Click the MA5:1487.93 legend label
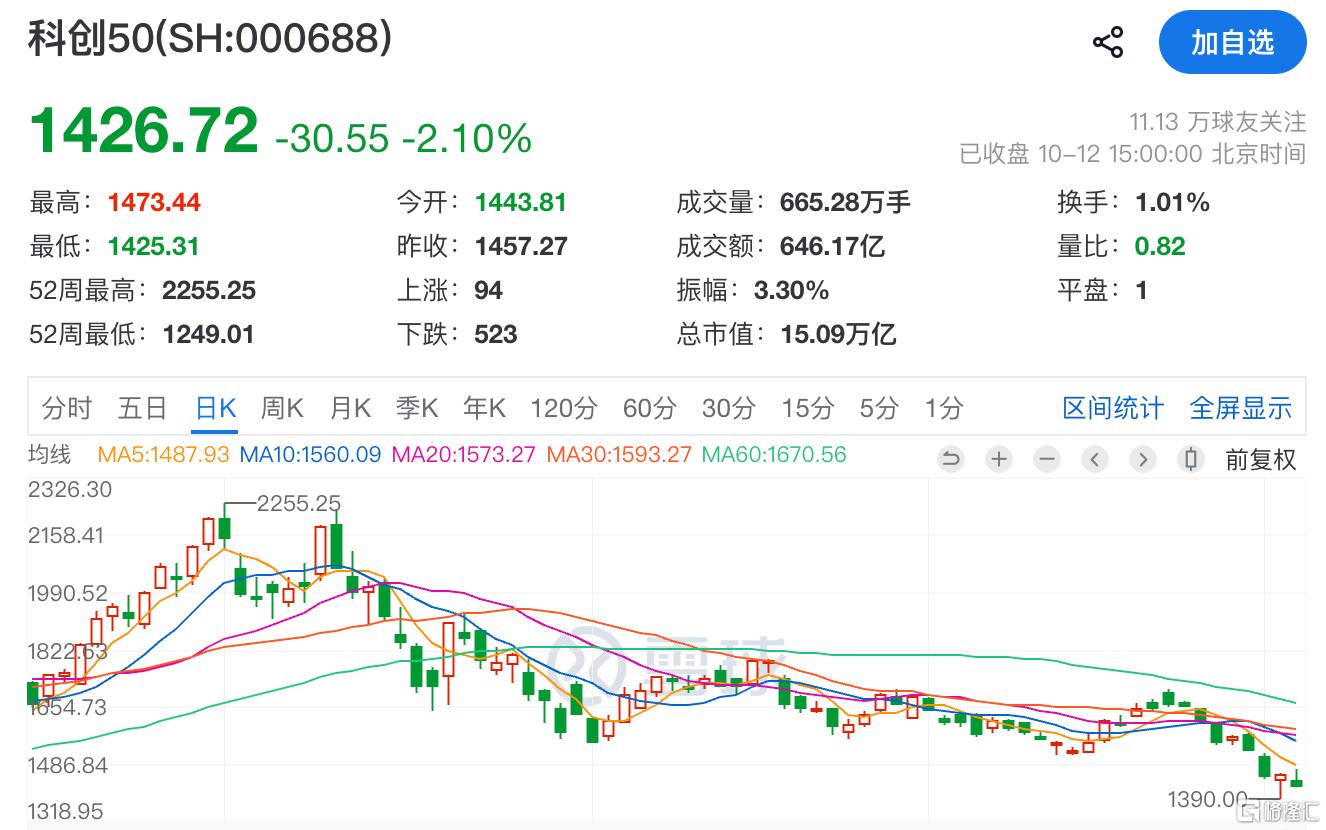This screenshot has width=1326, height=830. [164, 455]
